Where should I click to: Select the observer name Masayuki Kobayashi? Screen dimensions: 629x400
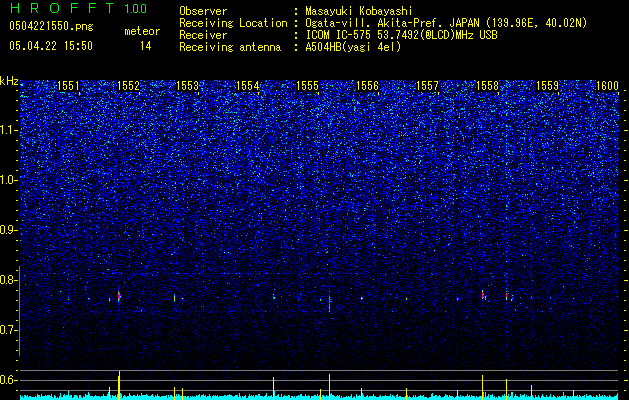[359, 12]
